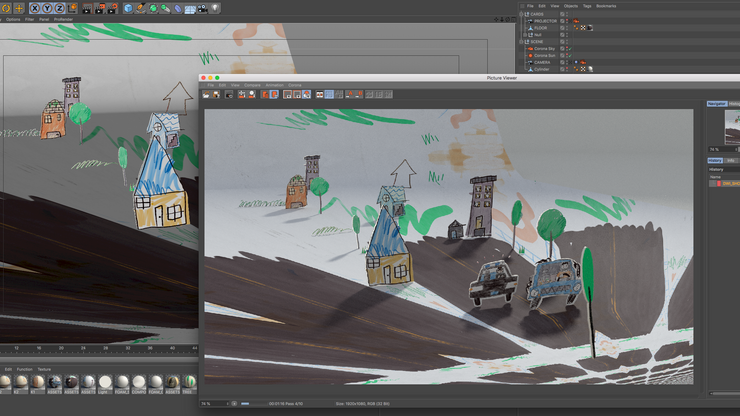Screen dimensions: 740x416
Task: Click the Navigator preview thumbnail
Action: [x=732, y=127]
